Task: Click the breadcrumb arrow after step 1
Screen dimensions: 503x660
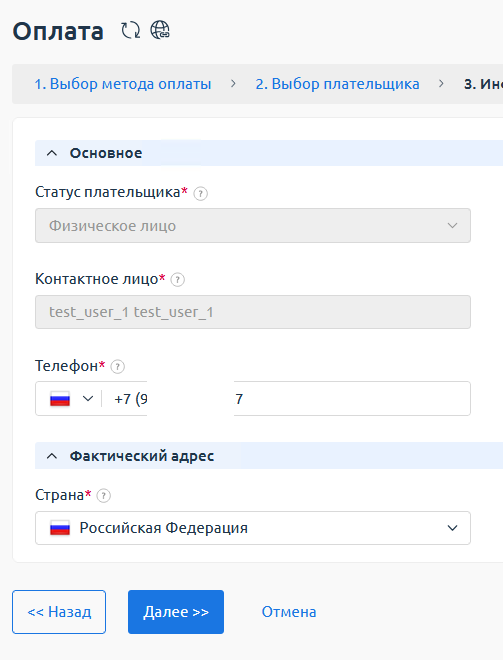Action: click(233, 84)
